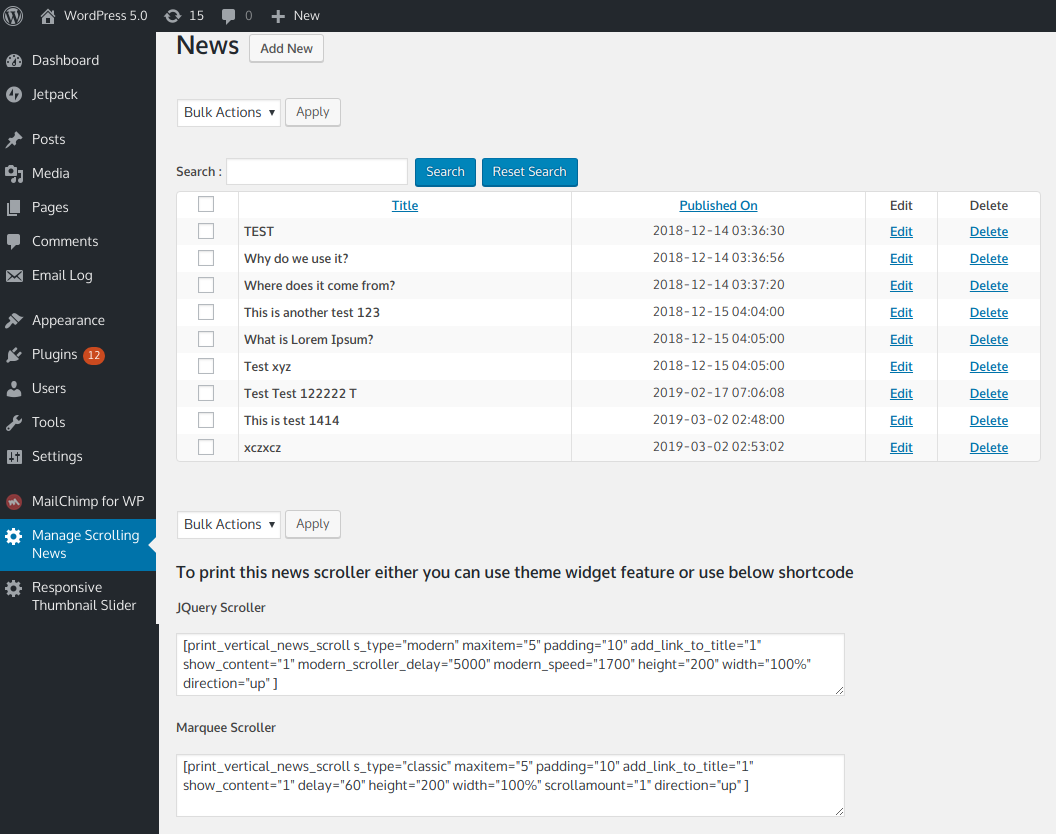Click the home icon beside WordPress 5.0
1056x834 pixels.
click(48, 15)
